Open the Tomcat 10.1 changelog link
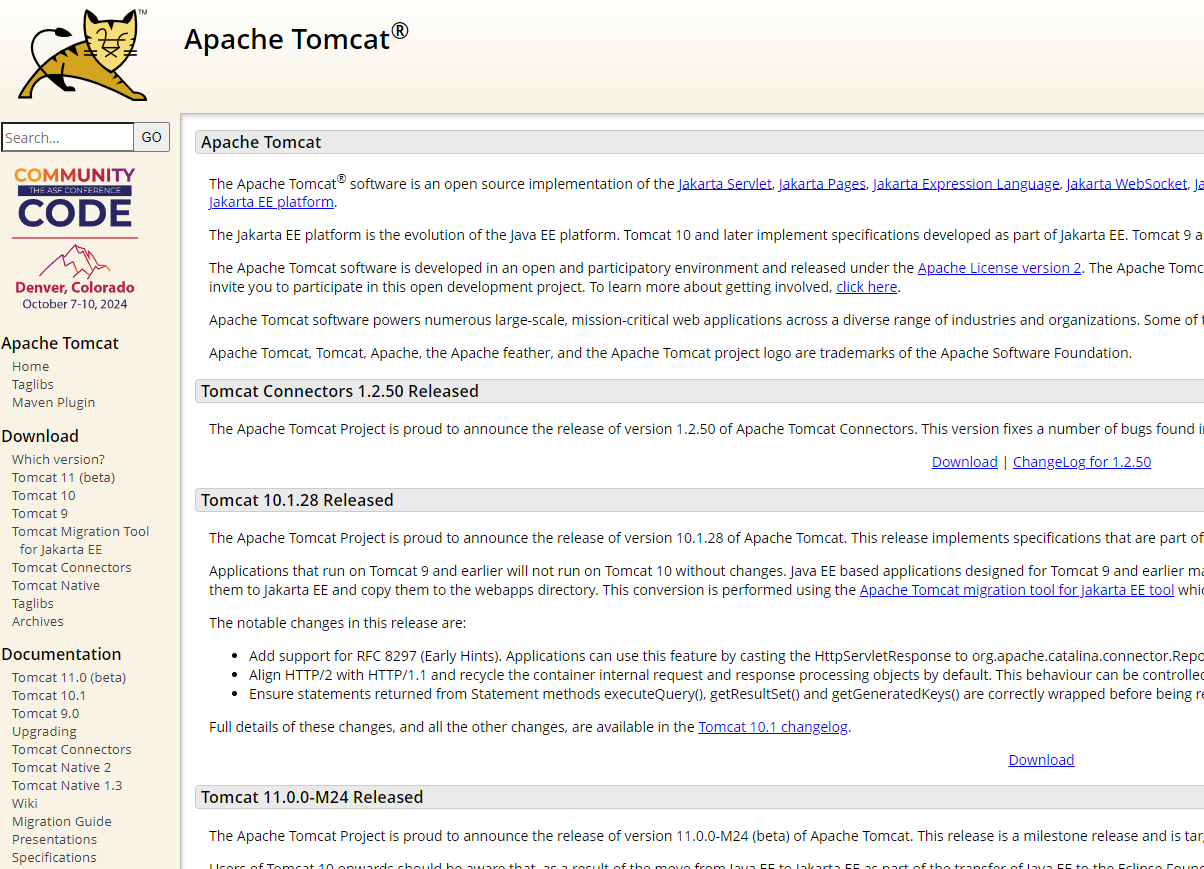Viewport: 1204px width, 869px height. pyautogui.click(x=773, y=727)
